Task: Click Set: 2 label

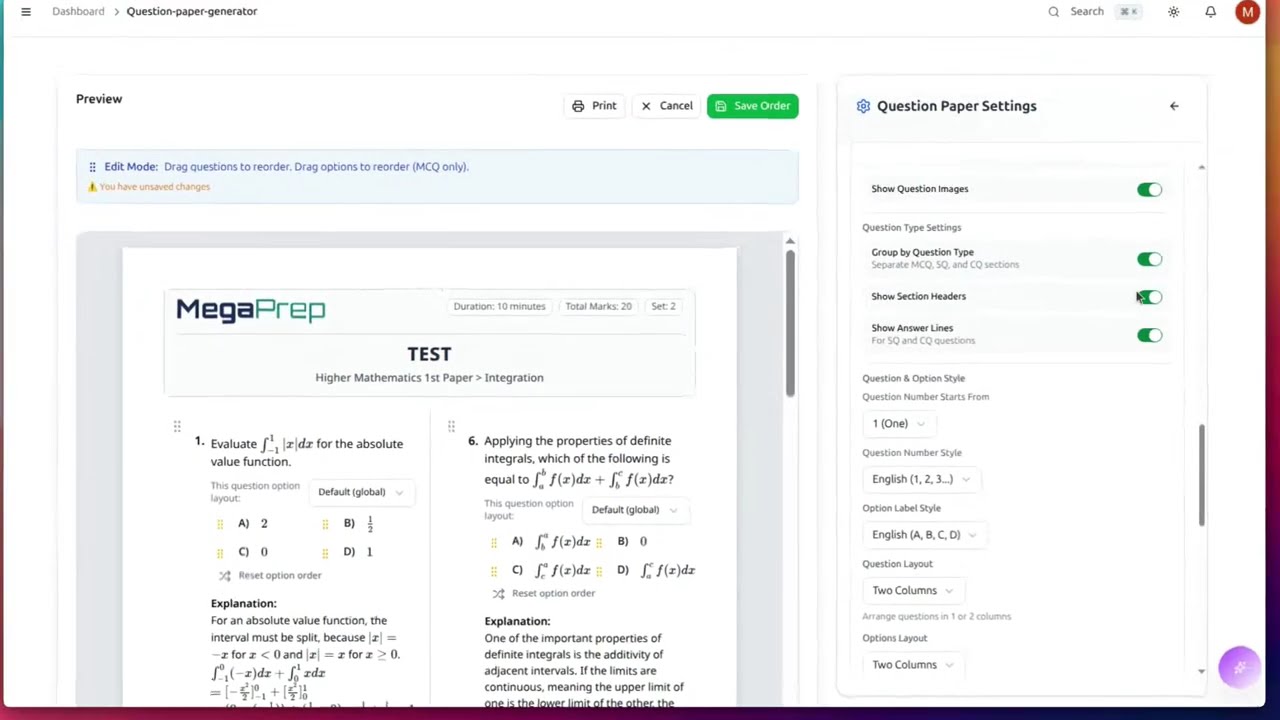Action: tap(663, 306)
